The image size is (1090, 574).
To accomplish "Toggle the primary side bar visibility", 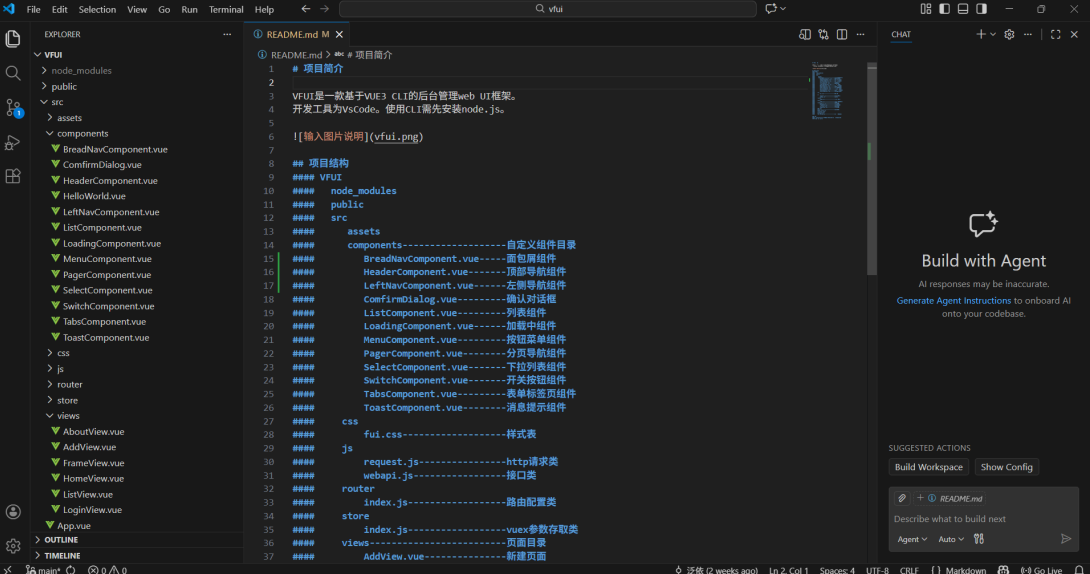I will click(944, 9).
